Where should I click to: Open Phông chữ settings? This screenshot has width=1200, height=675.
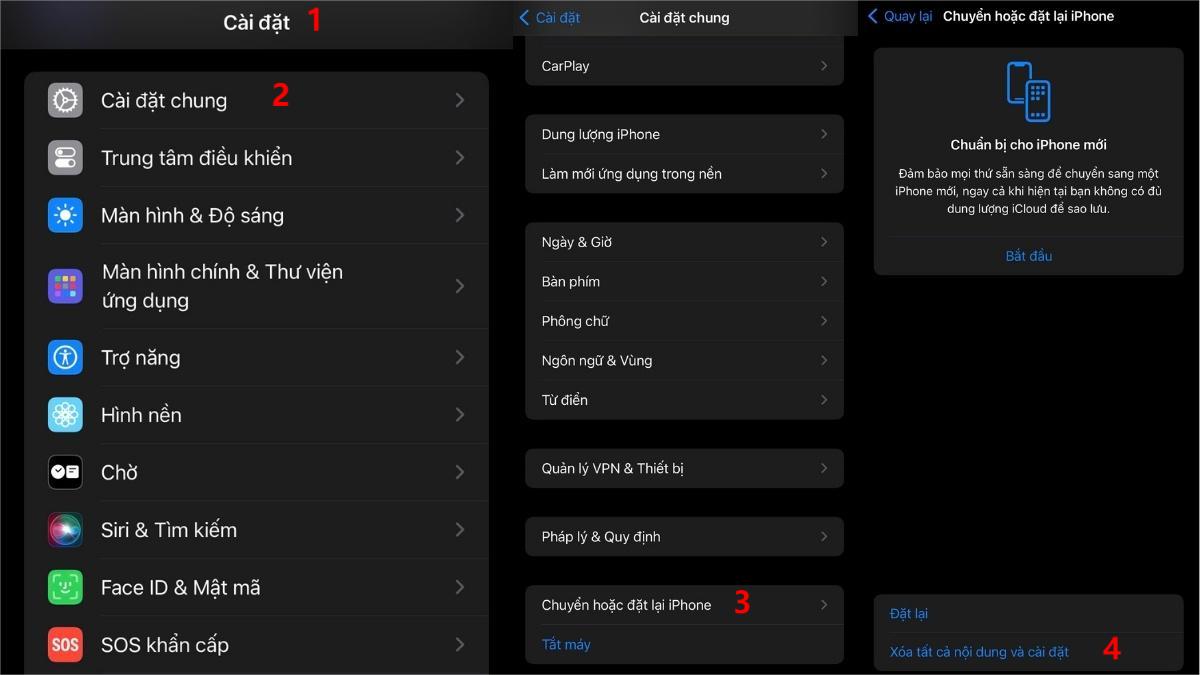684,321
